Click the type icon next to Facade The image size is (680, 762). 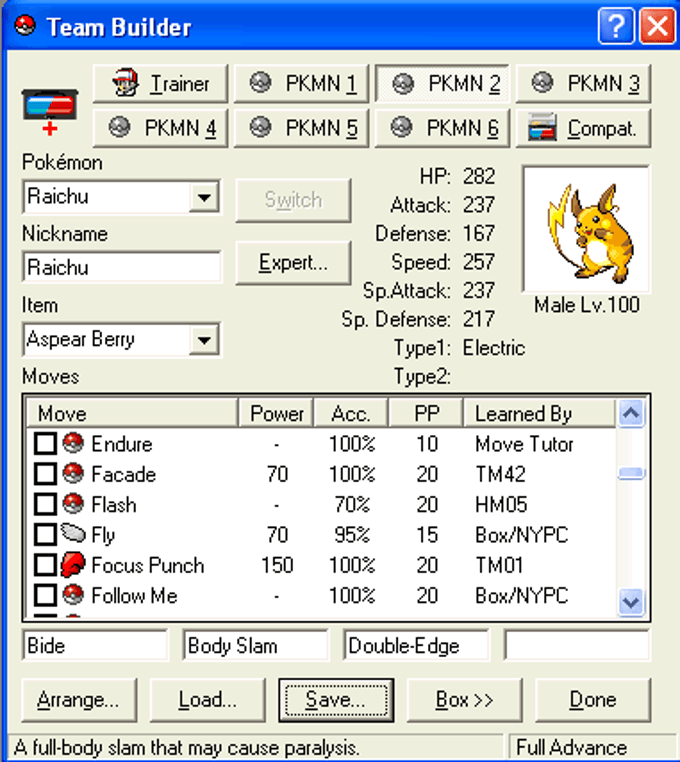click(x=73, y=473)
